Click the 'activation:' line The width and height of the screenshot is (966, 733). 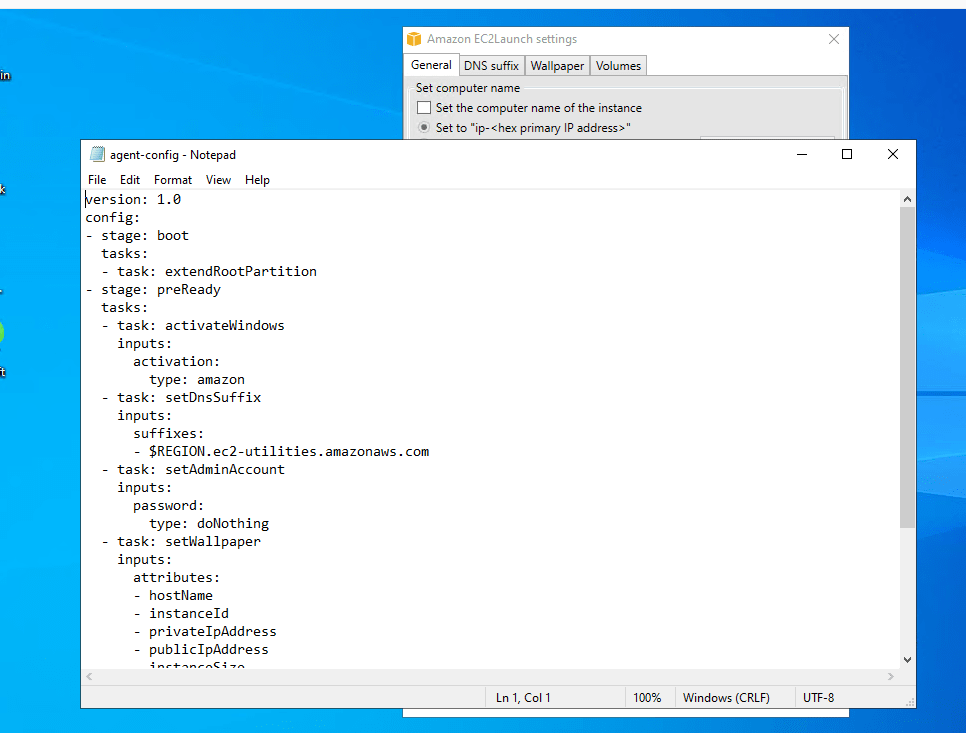[x=176, y=362]
